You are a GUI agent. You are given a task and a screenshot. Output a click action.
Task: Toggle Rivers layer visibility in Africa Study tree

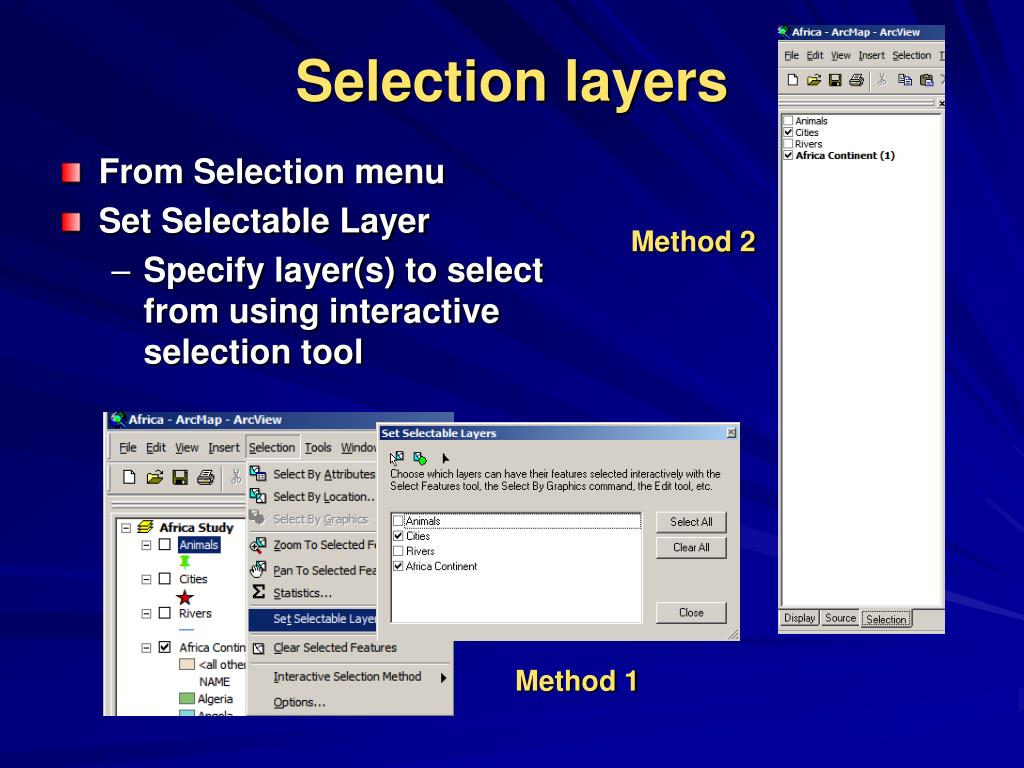point(165,613)
